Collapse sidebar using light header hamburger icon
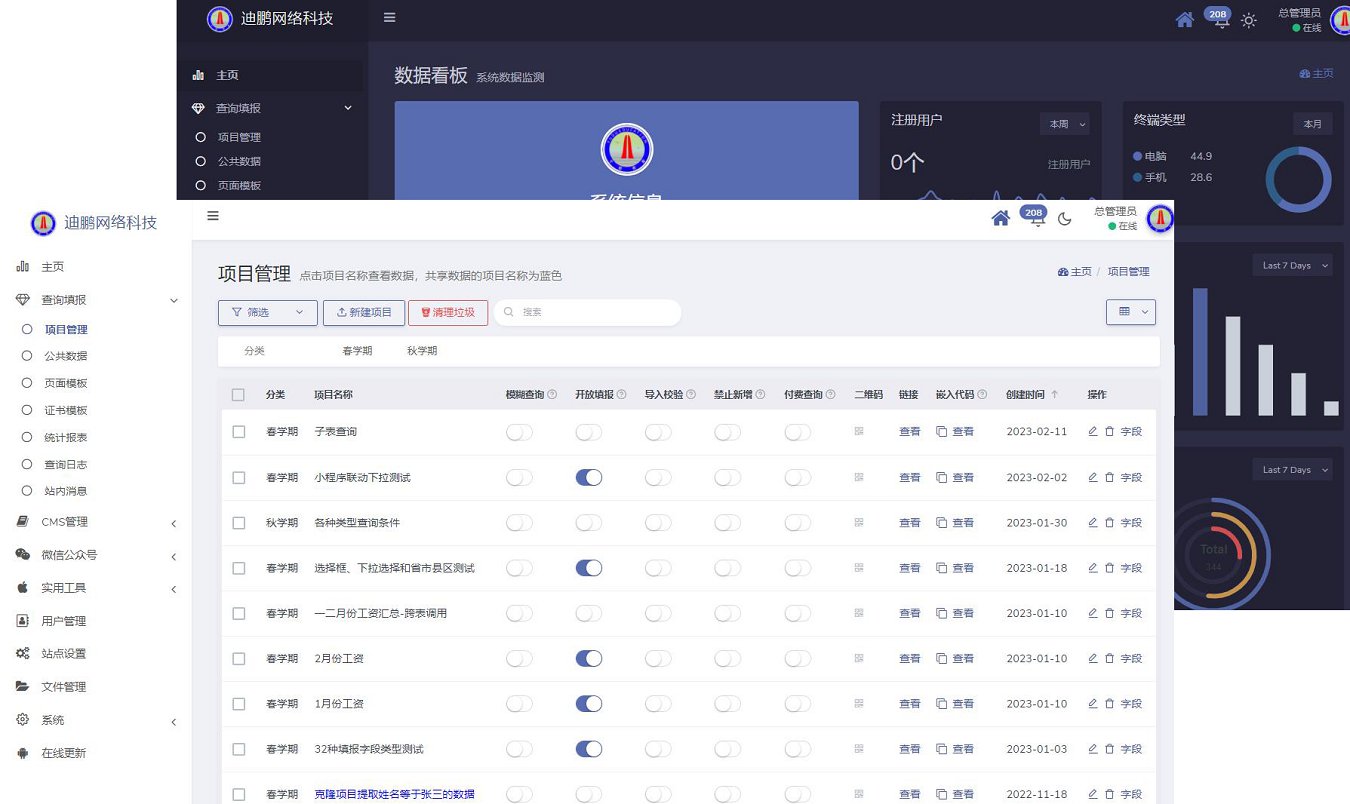 point(213,216)
